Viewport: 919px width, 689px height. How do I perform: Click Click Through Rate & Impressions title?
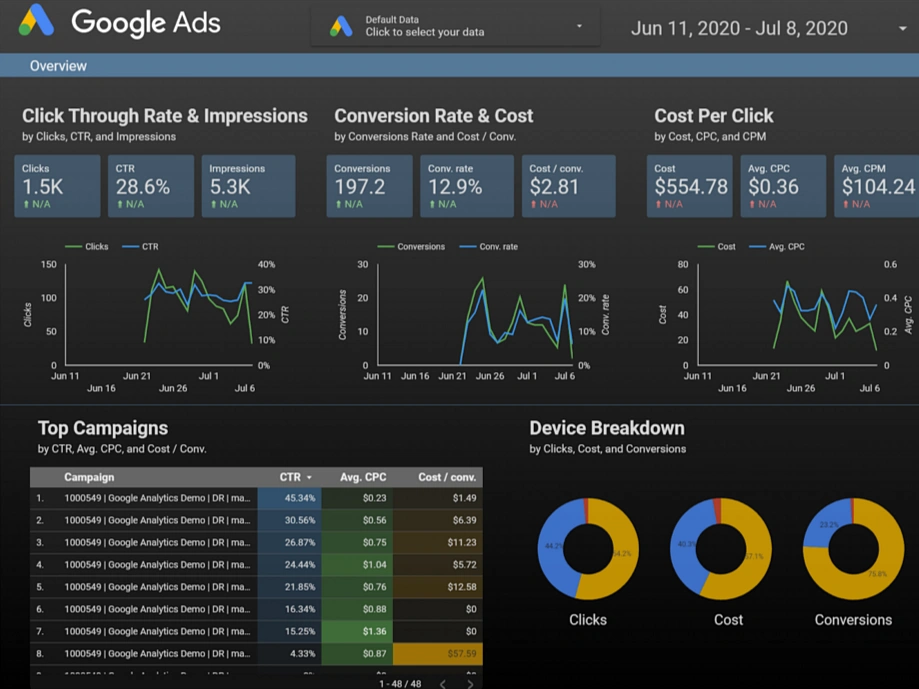pyautogui.click(x=165, y=116)
